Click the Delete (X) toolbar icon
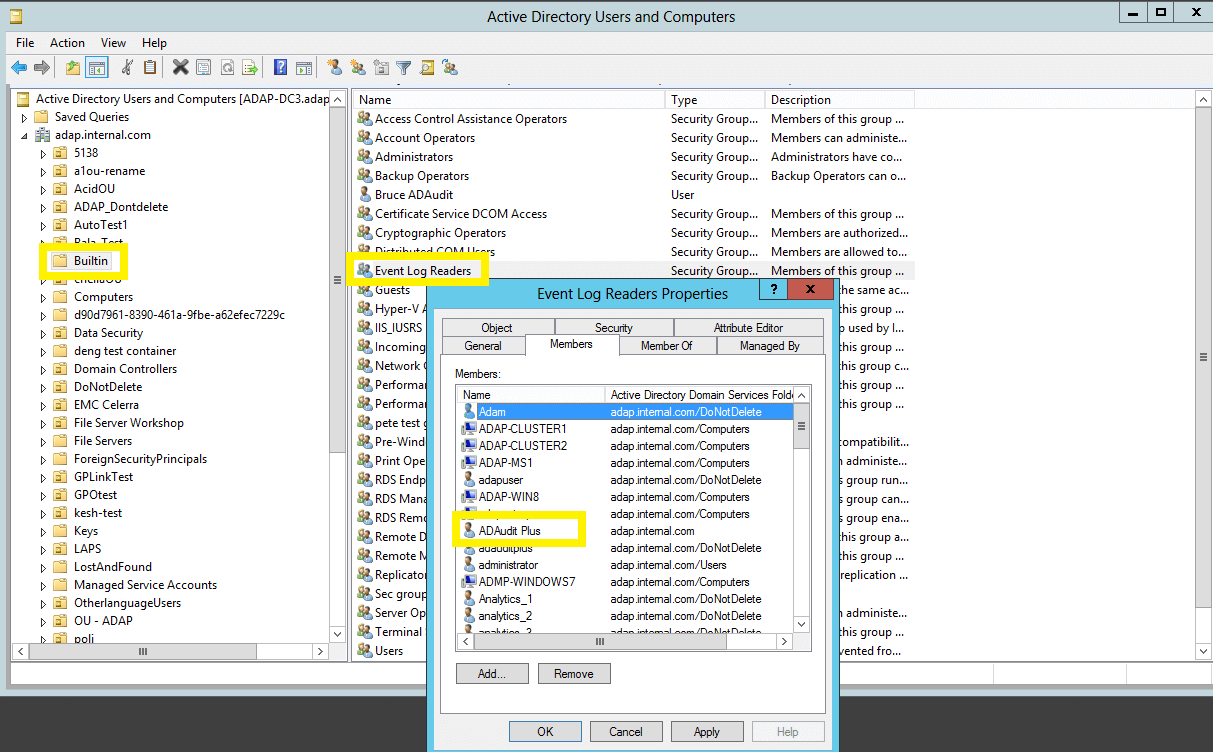Viewport: 1213px width, 752px height. point(180,67)
